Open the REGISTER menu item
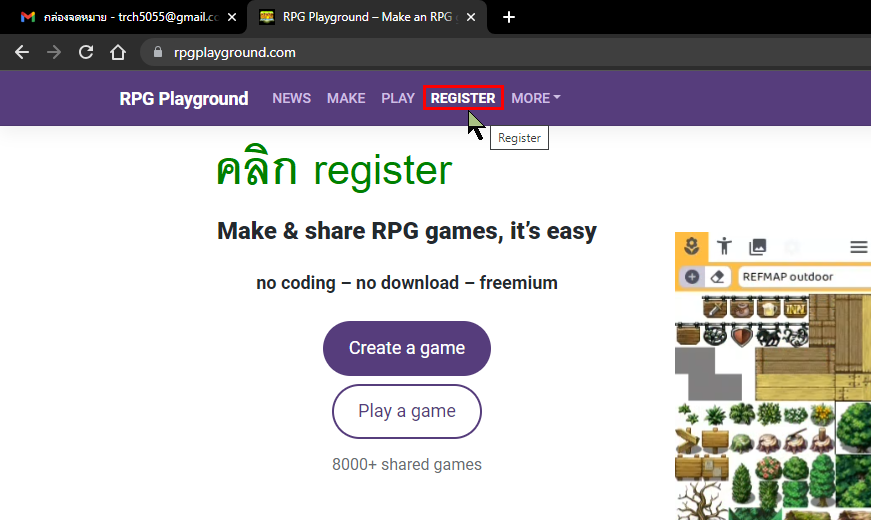871x520 pixels. pos(463,98)
